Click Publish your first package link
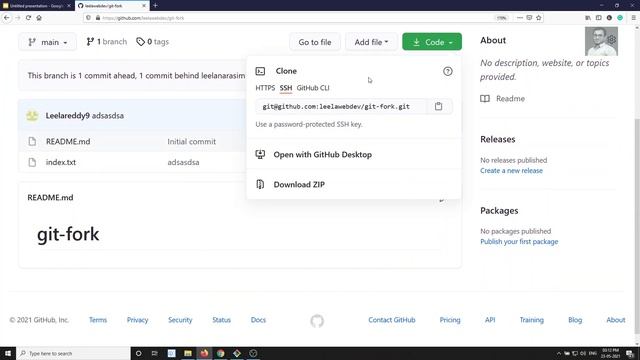640x360 pixels. click(x=519, y=242)
